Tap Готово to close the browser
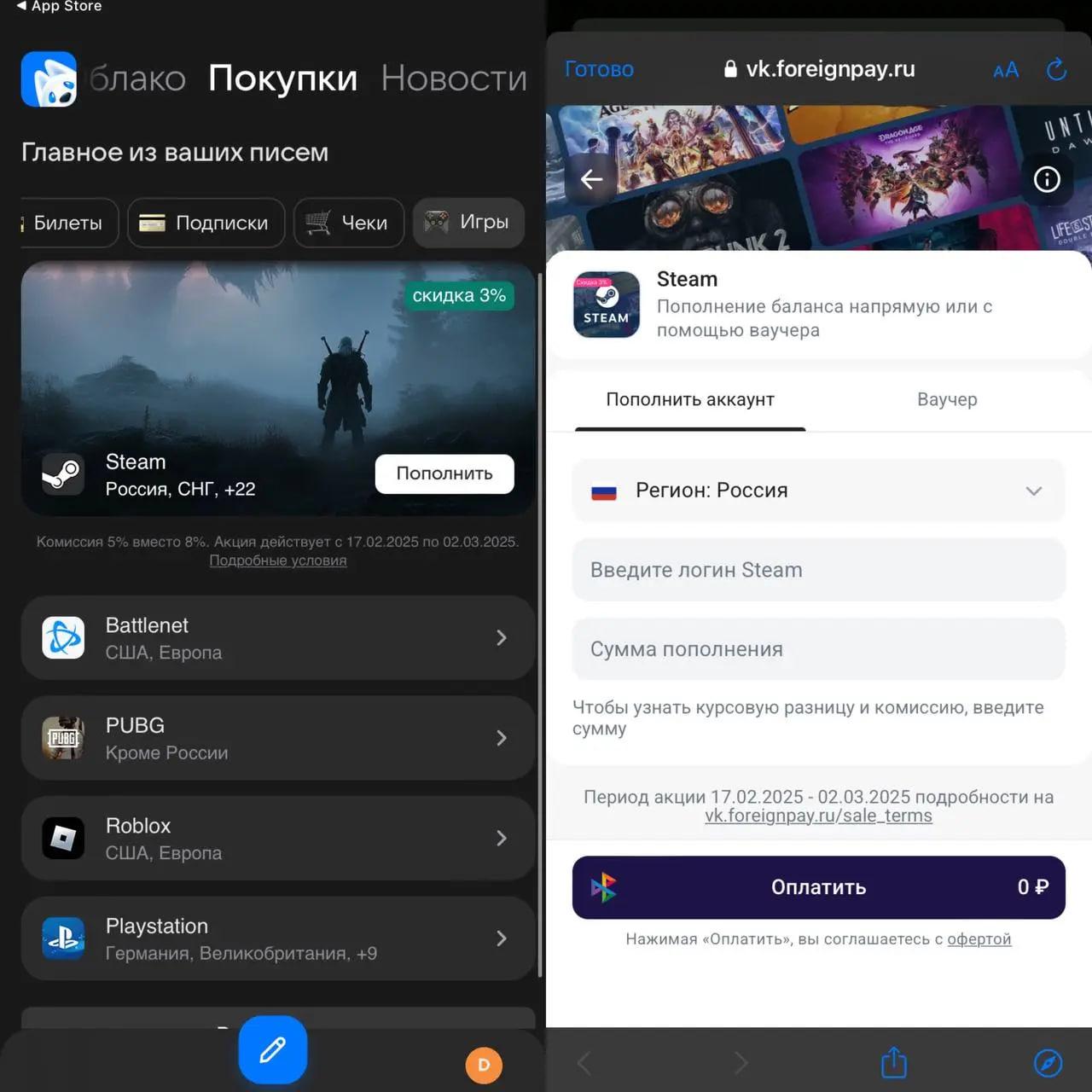The height and width of the screenshot is (1092, 1092). pyautogui.click(x=599, y=69)
